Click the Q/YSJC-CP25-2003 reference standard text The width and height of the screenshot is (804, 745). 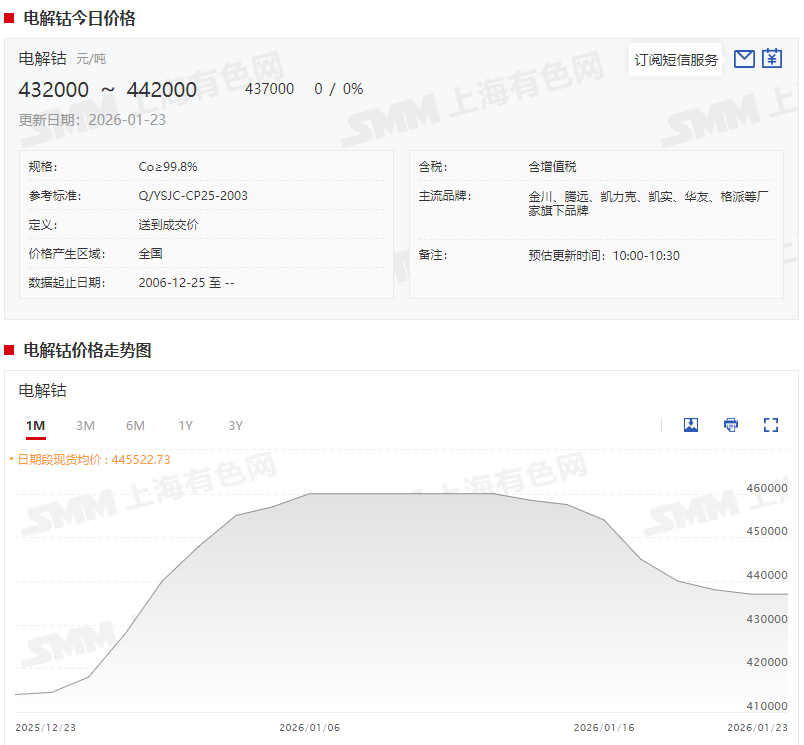(193, 196)
